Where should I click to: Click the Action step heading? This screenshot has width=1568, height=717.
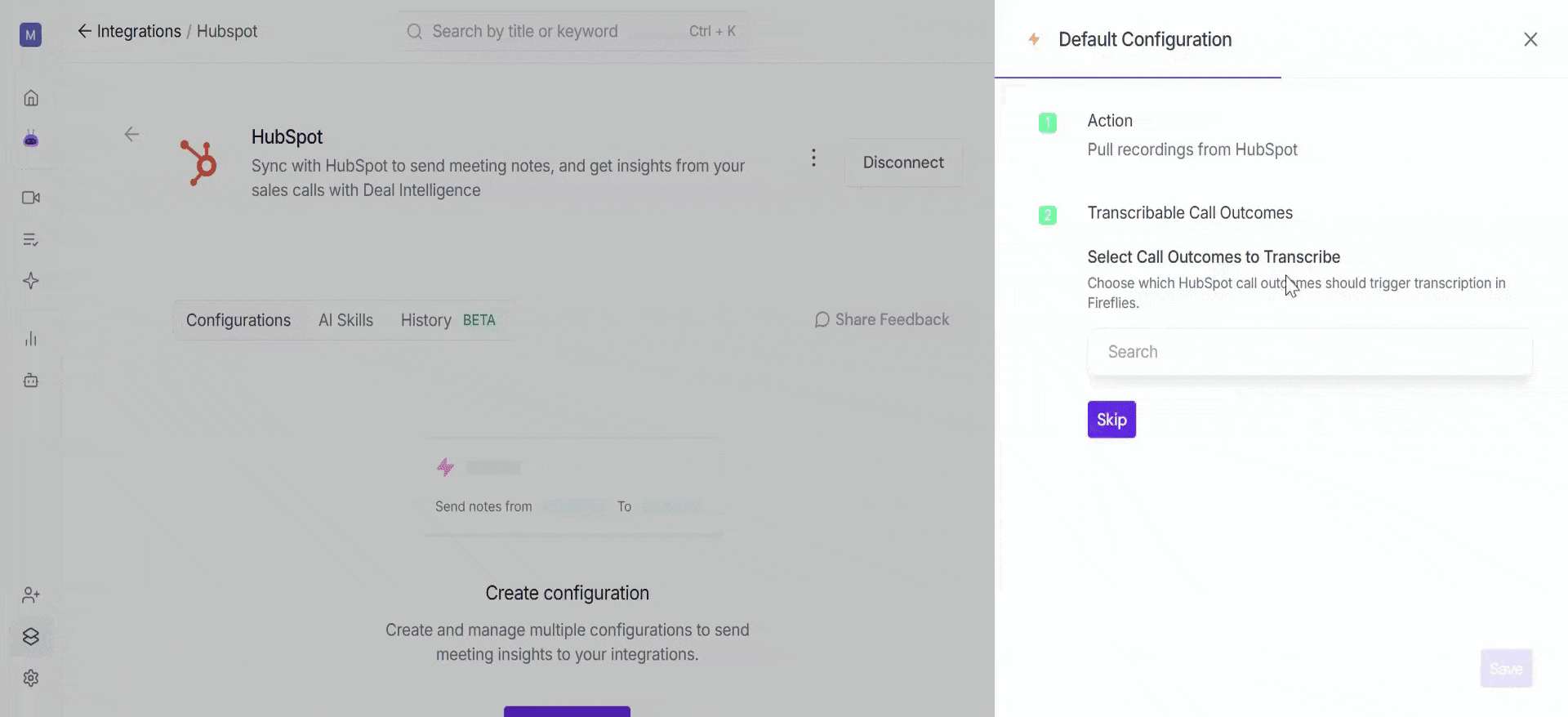[1110, 121]
